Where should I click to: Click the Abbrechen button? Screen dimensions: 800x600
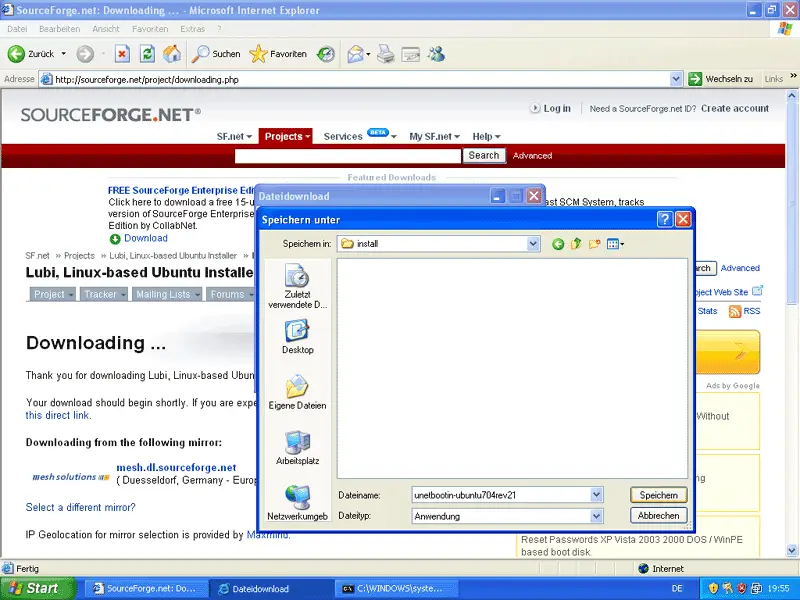(659, 515)
